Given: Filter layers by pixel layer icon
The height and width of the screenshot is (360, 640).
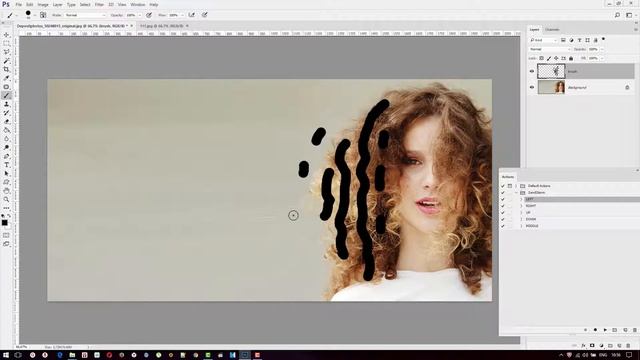Looking at the screenshot, I should point(563,40).
